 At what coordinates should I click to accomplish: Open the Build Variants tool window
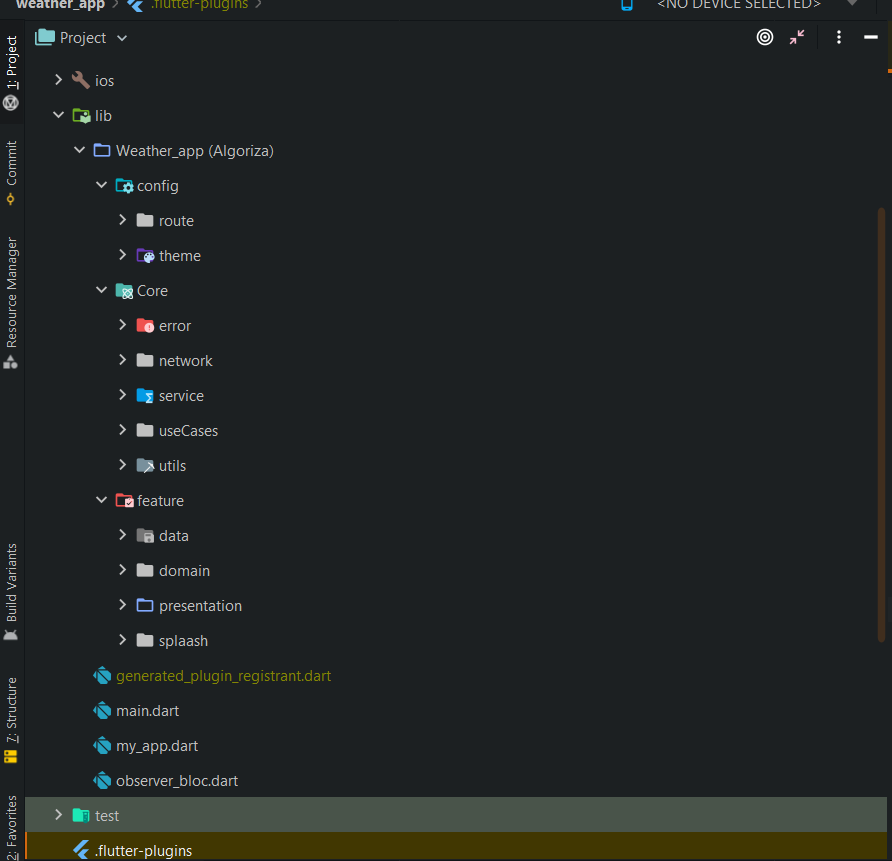(11, 590)
